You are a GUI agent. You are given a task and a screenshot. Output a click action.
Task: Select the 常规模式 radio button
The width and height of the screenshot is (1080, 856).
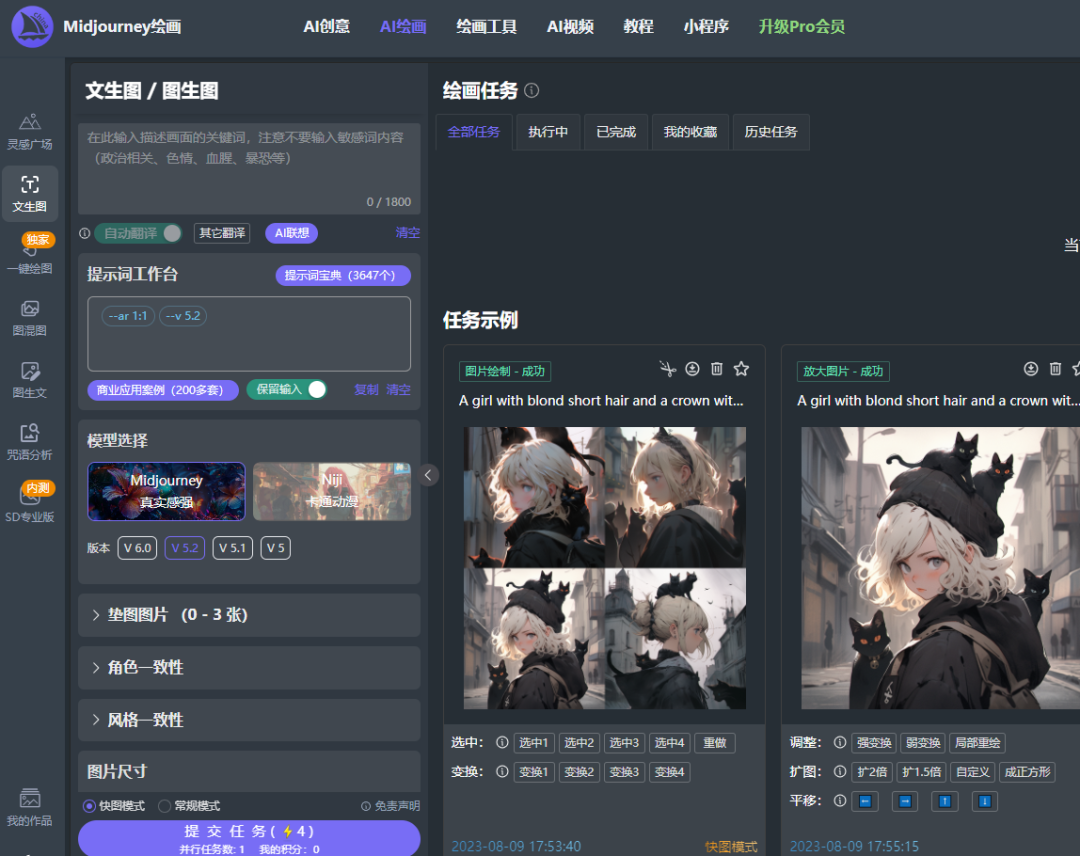tap(165, 806)
